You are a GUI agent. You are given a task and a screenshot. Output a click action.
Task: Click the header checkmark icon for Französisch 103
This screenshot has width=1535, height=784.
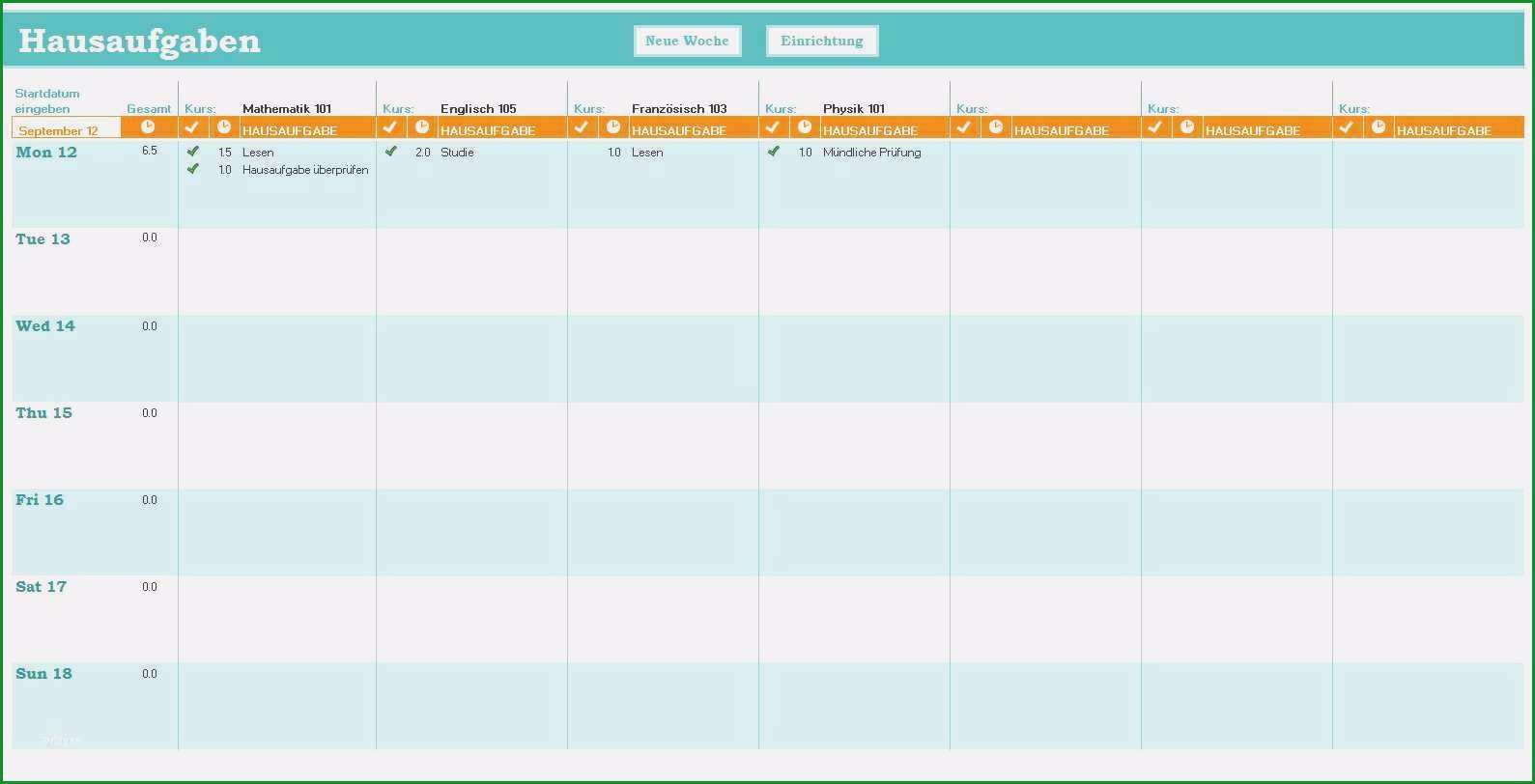point(582,126)
